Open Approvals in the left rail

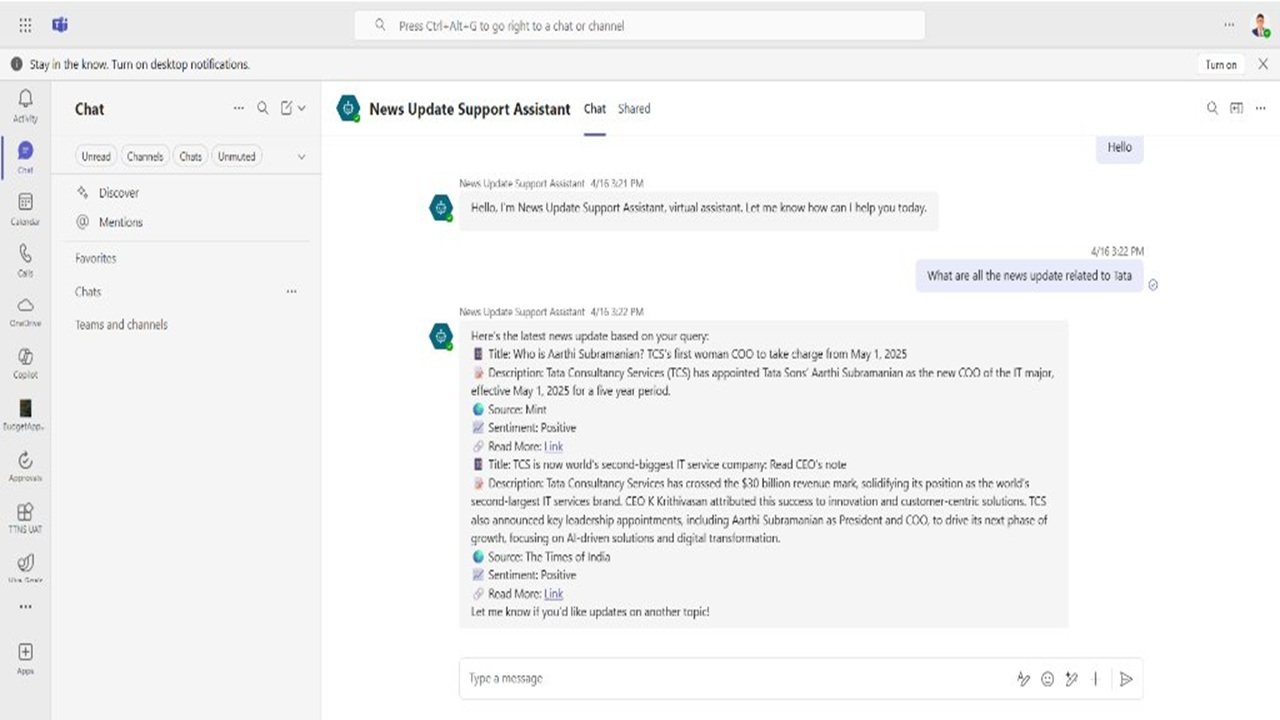tap(25, 467)
